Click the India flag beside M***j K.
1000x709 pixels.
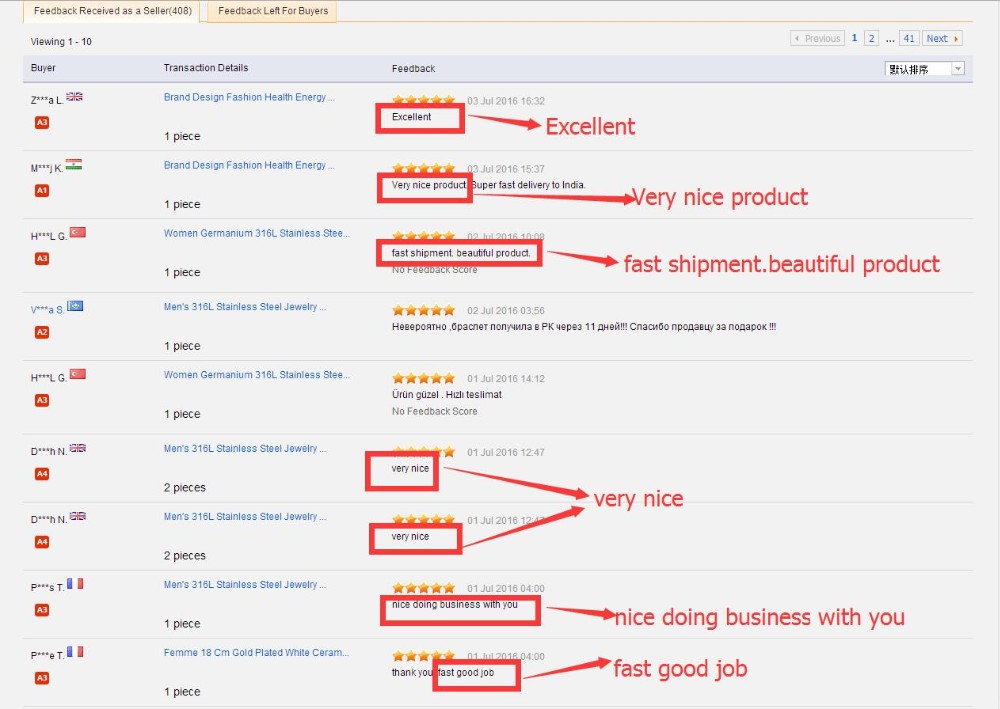click(x=73, y=165)
